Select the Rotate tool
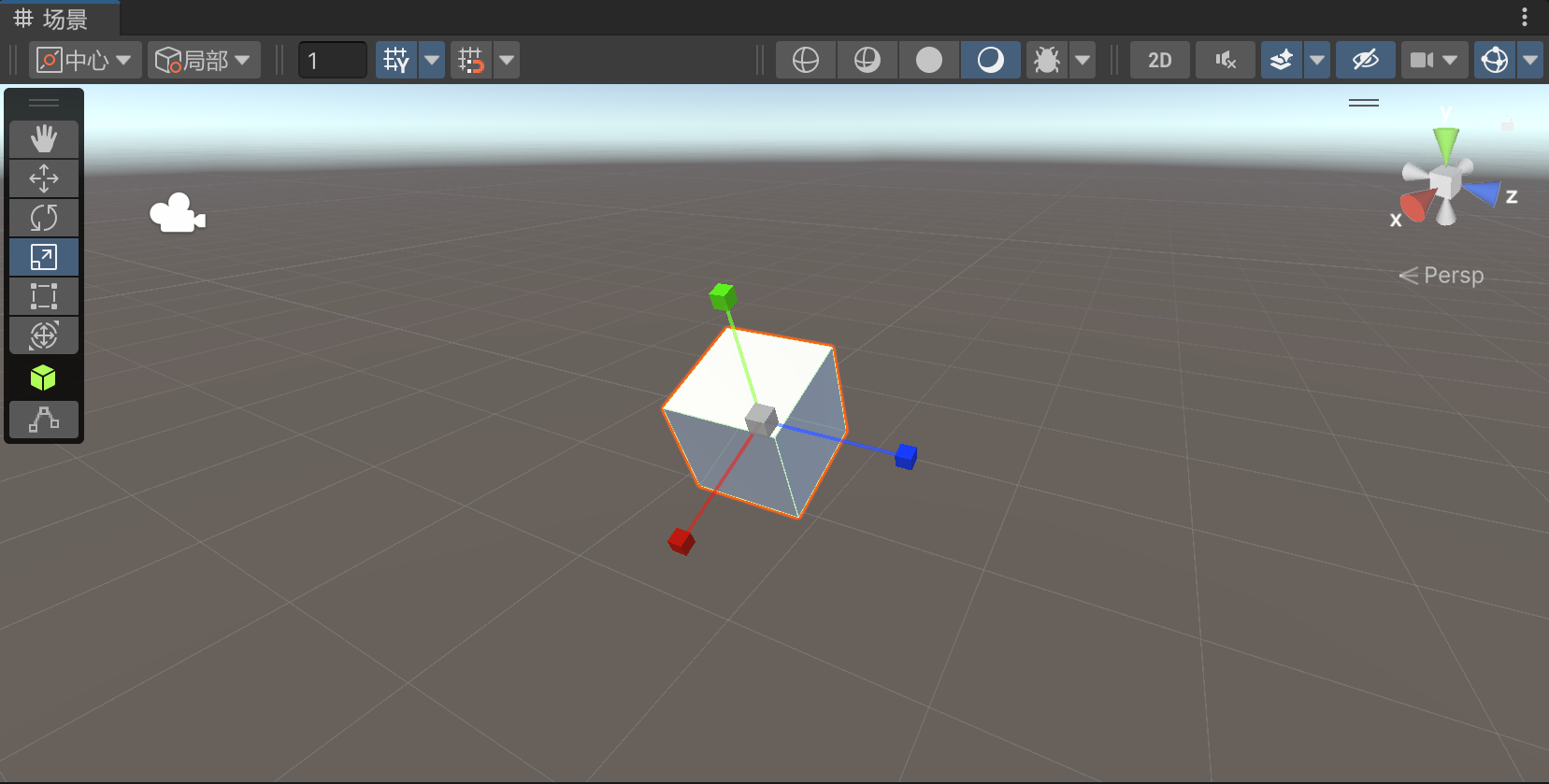This screenshot has width=1549, height=784. click(x=44, y=218)
